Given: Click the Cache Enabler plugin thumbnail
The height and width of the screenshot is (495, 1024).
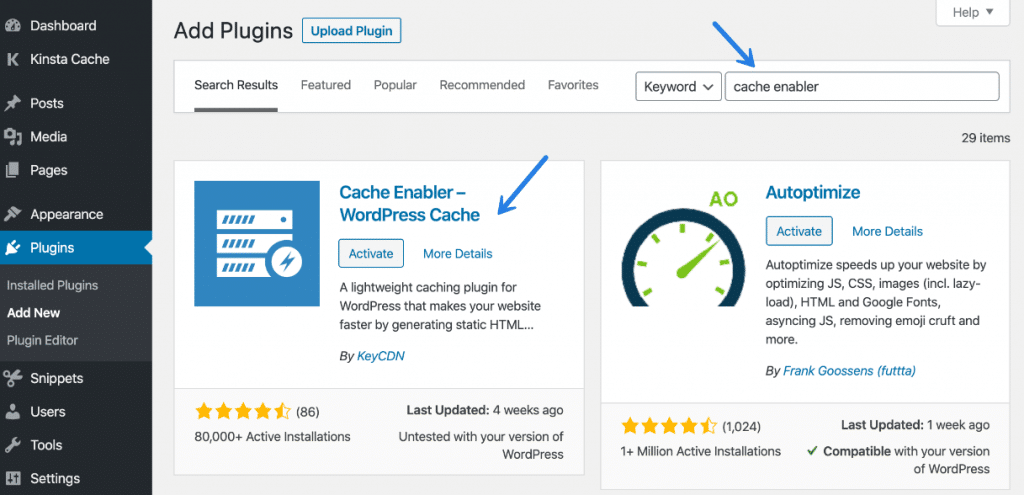Looking at the screenshot, I should point(257,244).
